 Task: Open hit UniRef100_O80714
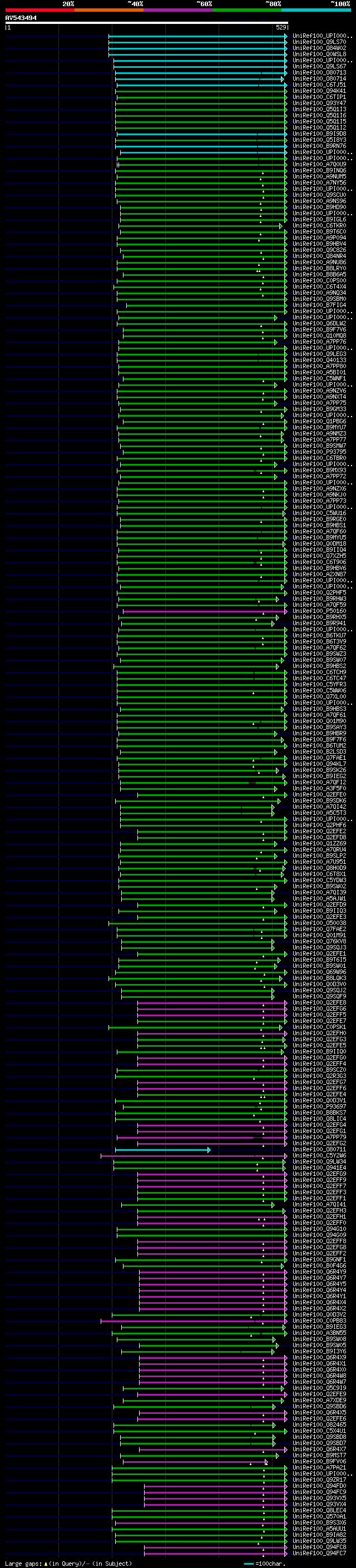[x=319, y=78]
